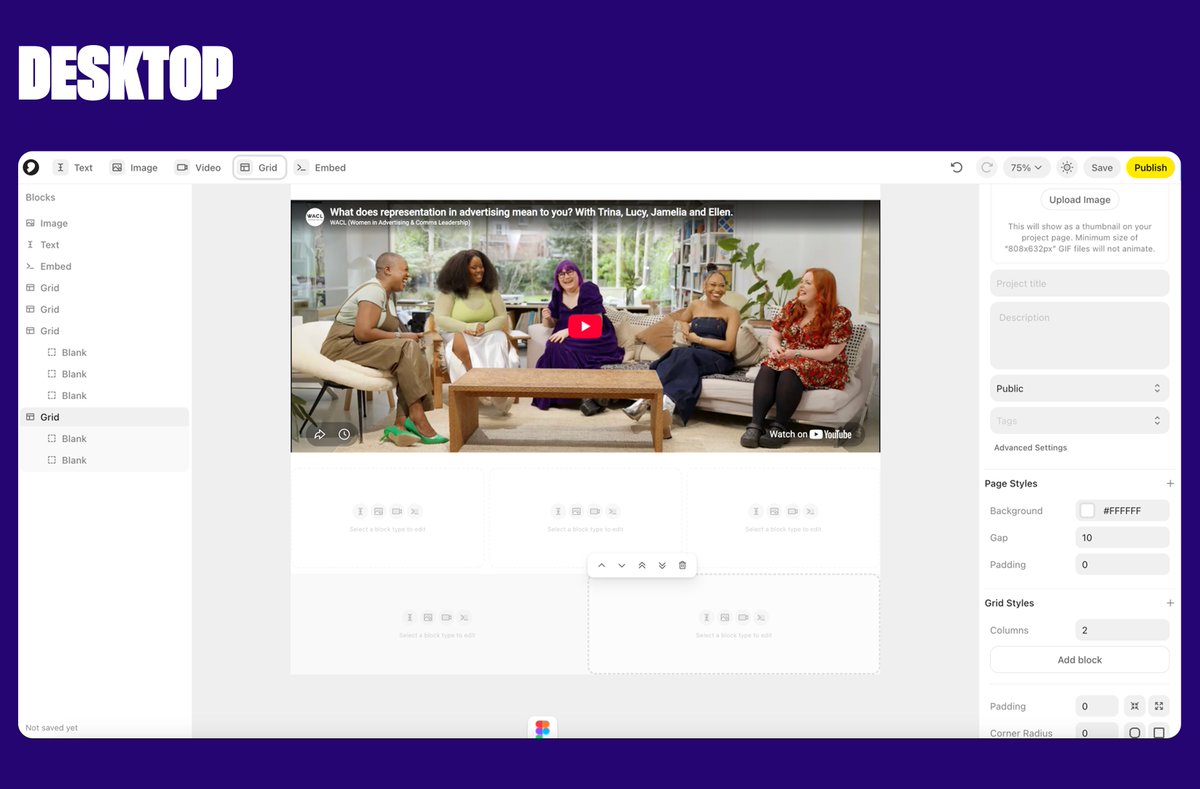The width and height of the screenshot is (1200, 789).
Task: Undo the last action
Action: [956, 167]
